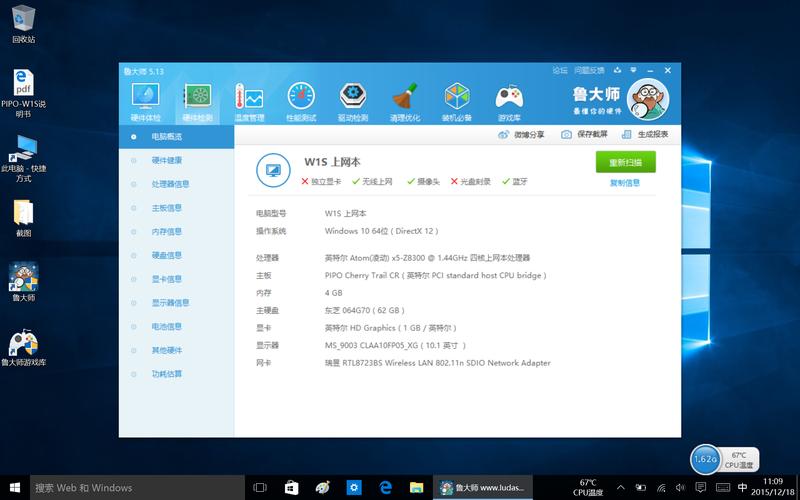Click the 东芝 064G70 main disk value
The image size is (800, 500).
pyautogui.click(x=365, y=310)
